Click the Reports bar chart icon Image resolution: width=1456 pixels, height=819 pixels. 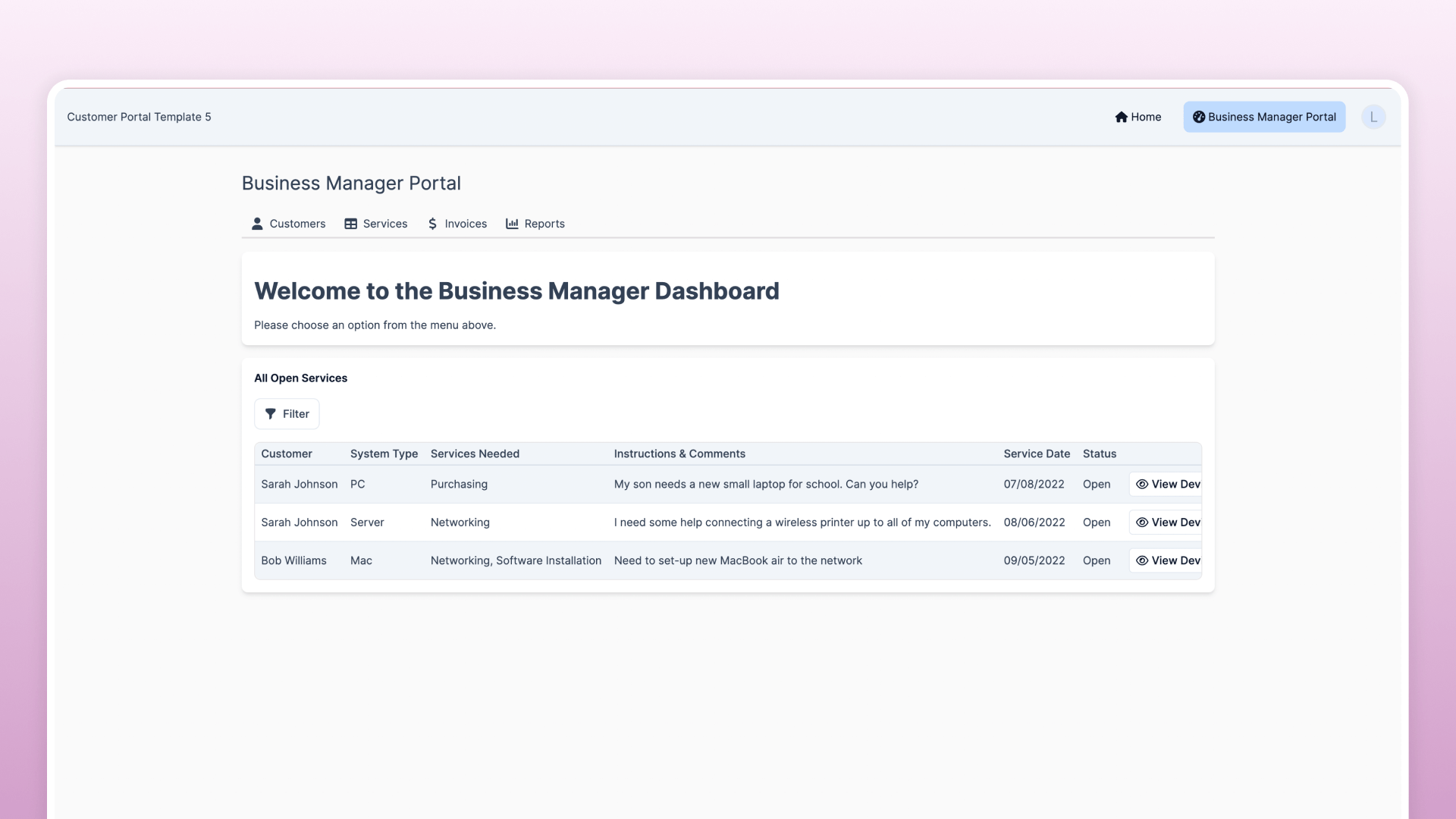click(512, 224)
